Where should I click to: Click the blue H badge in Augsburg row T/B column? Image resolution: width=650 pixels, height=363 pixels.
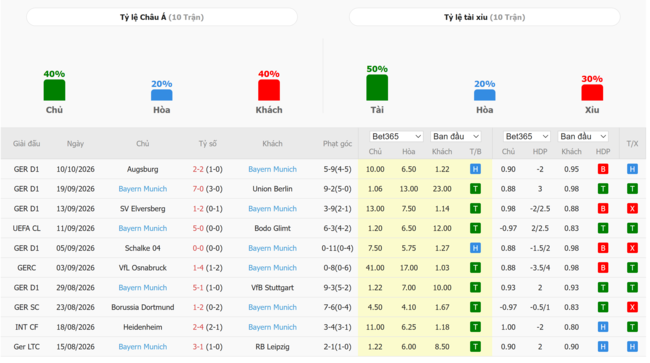click(x=475, y=169)
